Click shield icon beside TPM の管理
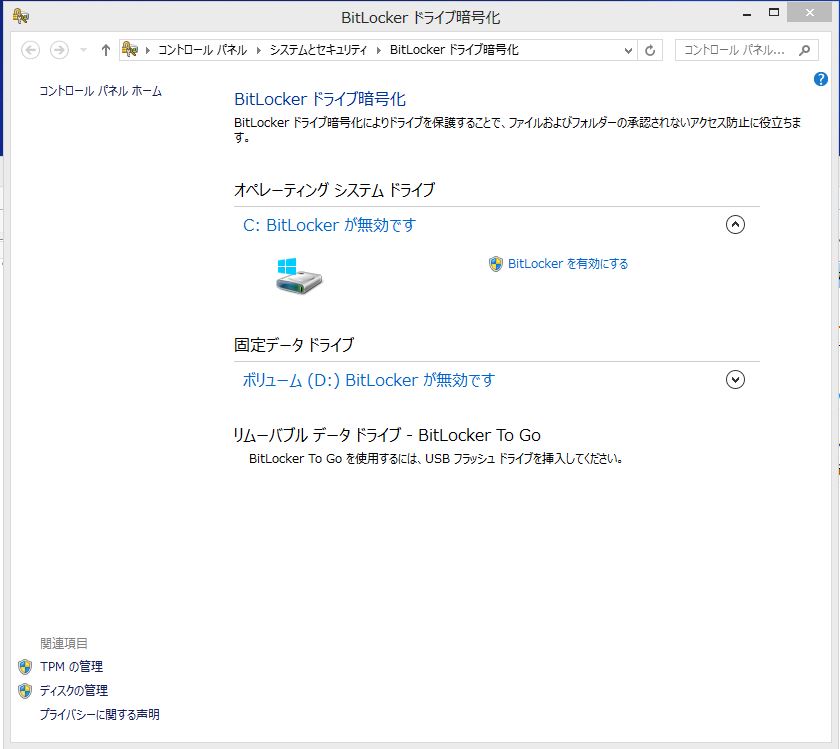The width and height of the screenshot is (840, 749). 25,666
